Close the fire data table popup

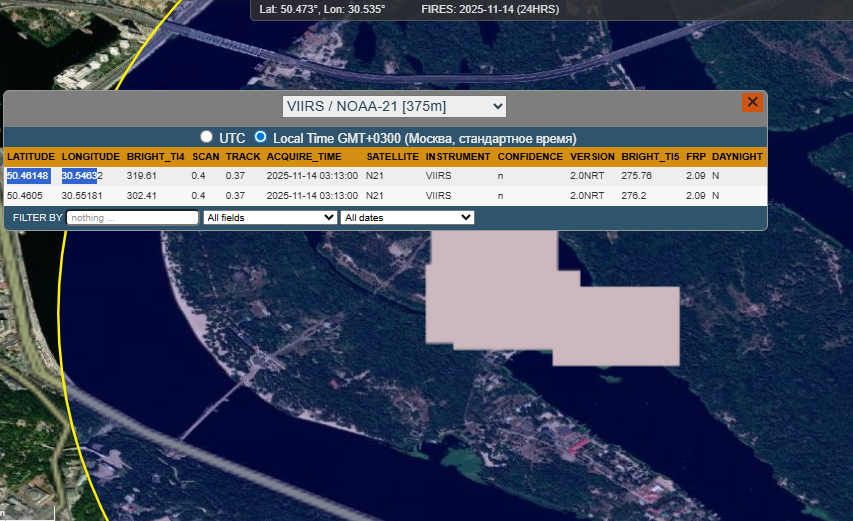[752, 102]
